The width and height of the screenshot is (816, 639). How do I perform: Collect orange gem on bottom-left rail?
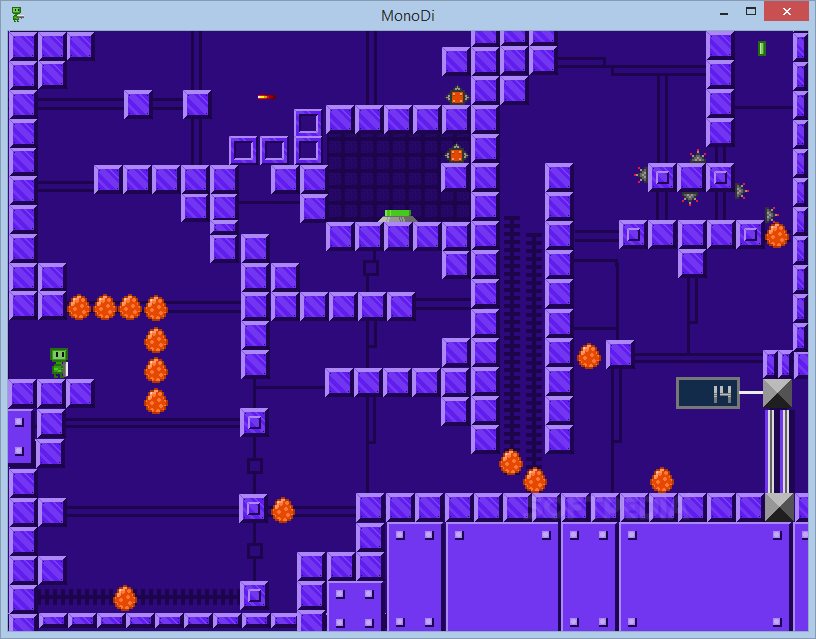pyautogui.click(x=125, y=598)
